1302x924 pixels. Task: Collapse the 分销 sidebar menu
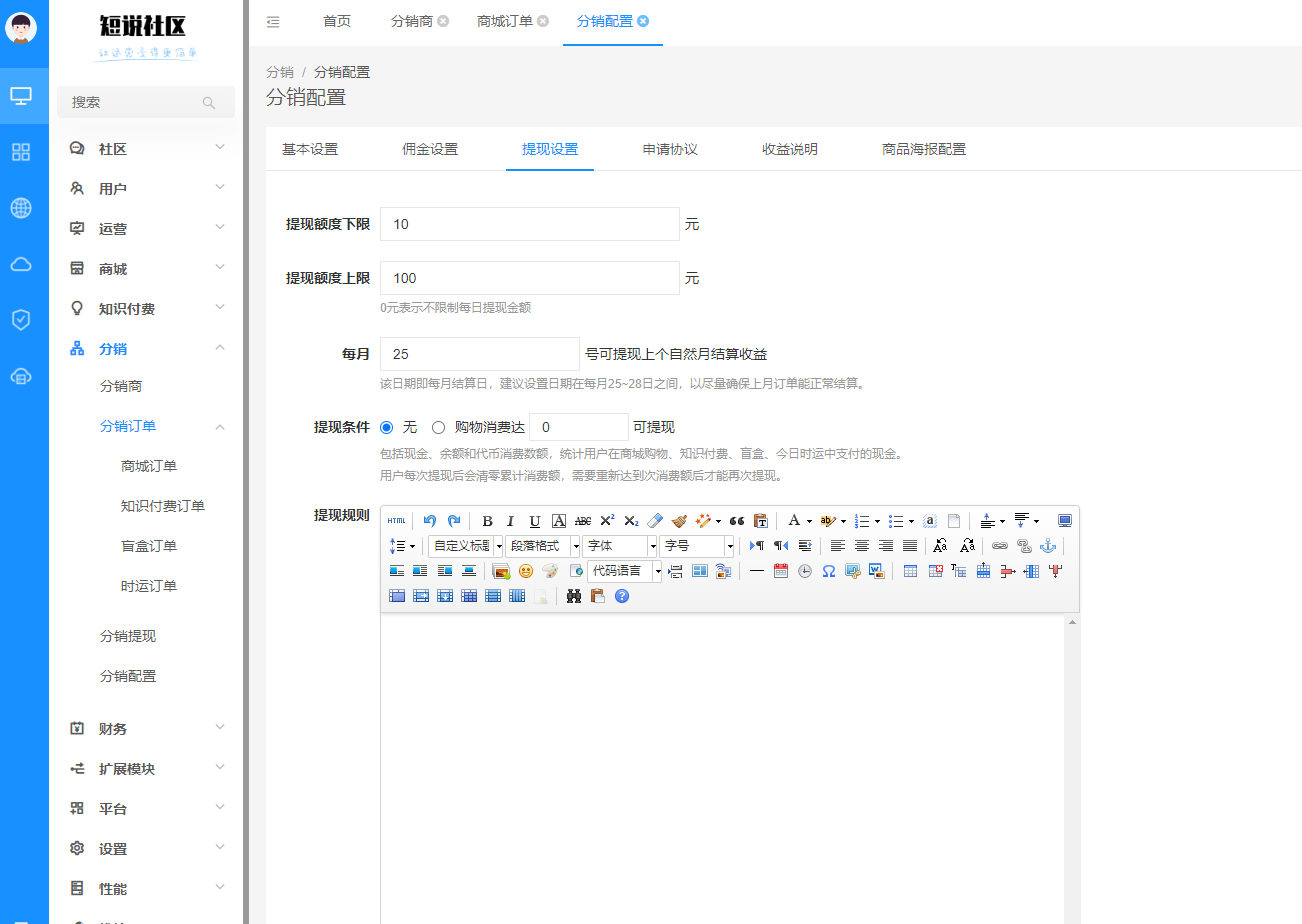point(146,349)
